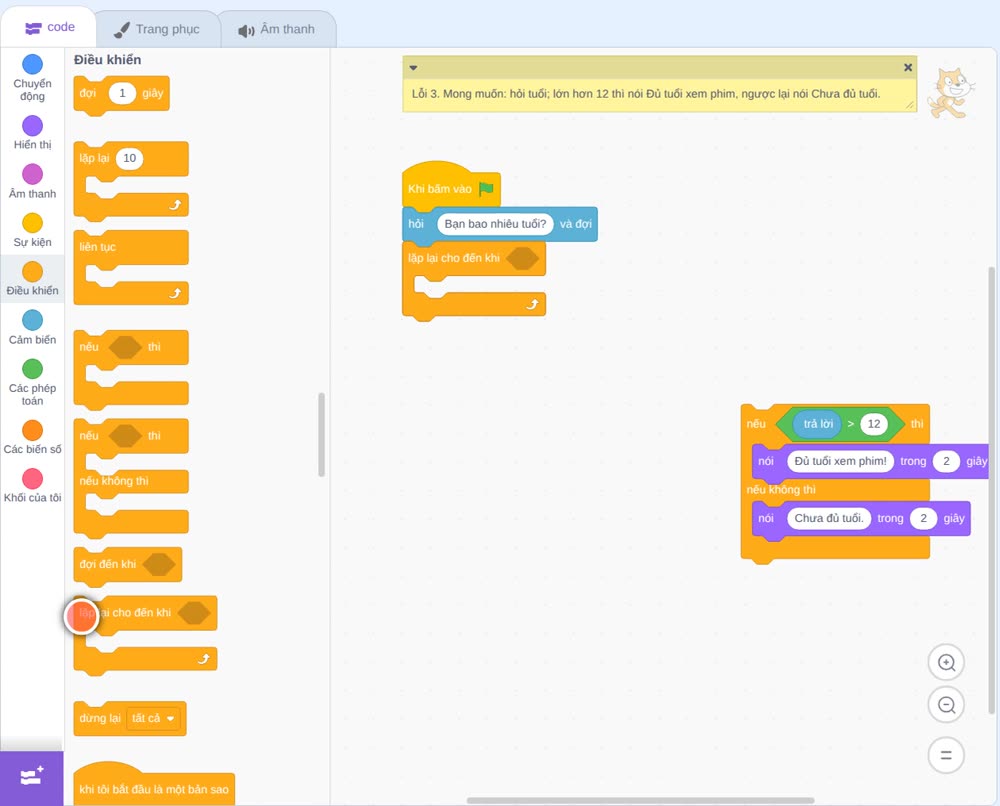Edit the value 12 in comparison block

click(874, 424)
